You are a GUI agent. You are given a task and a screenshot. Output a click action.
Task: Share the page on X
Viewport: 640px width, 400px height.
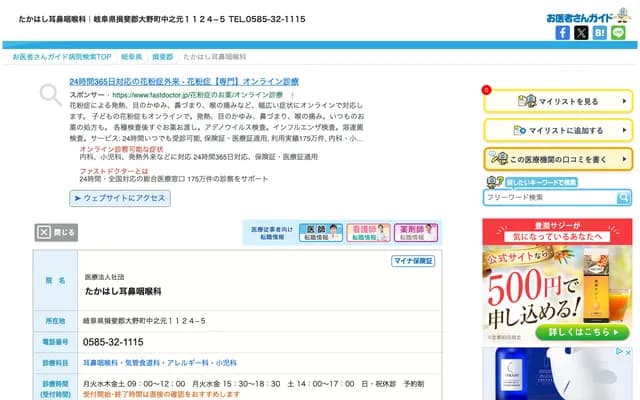coord(581,33)
